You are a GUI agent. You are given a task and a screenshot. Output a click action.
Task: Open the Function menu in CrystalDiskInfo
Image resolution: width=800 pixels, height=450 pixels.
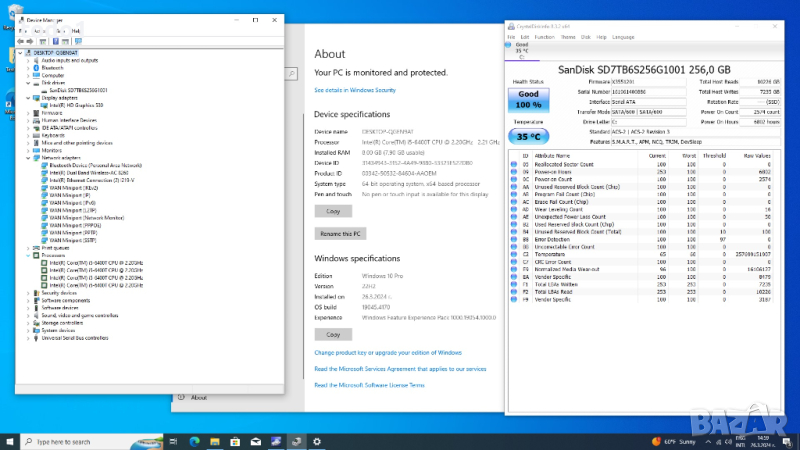click(545, 36)
